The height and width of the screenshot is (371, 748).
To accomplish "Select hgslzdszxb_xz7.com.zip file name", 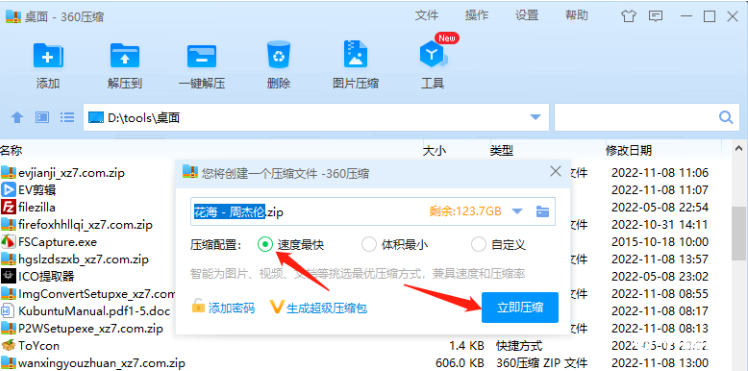I will pyautogui.click(x=83, y=259).
